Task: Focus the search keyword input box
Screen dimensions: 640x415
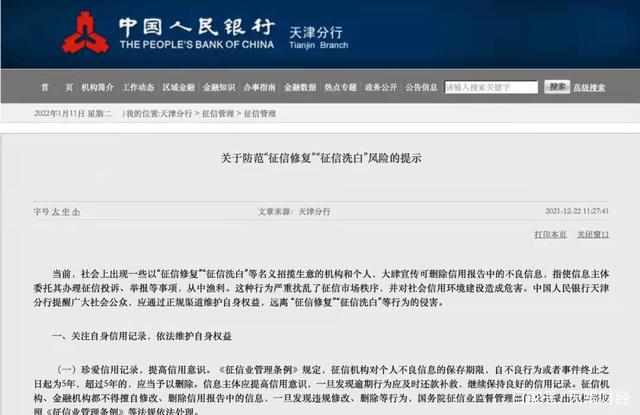Action: click(491, 87)
